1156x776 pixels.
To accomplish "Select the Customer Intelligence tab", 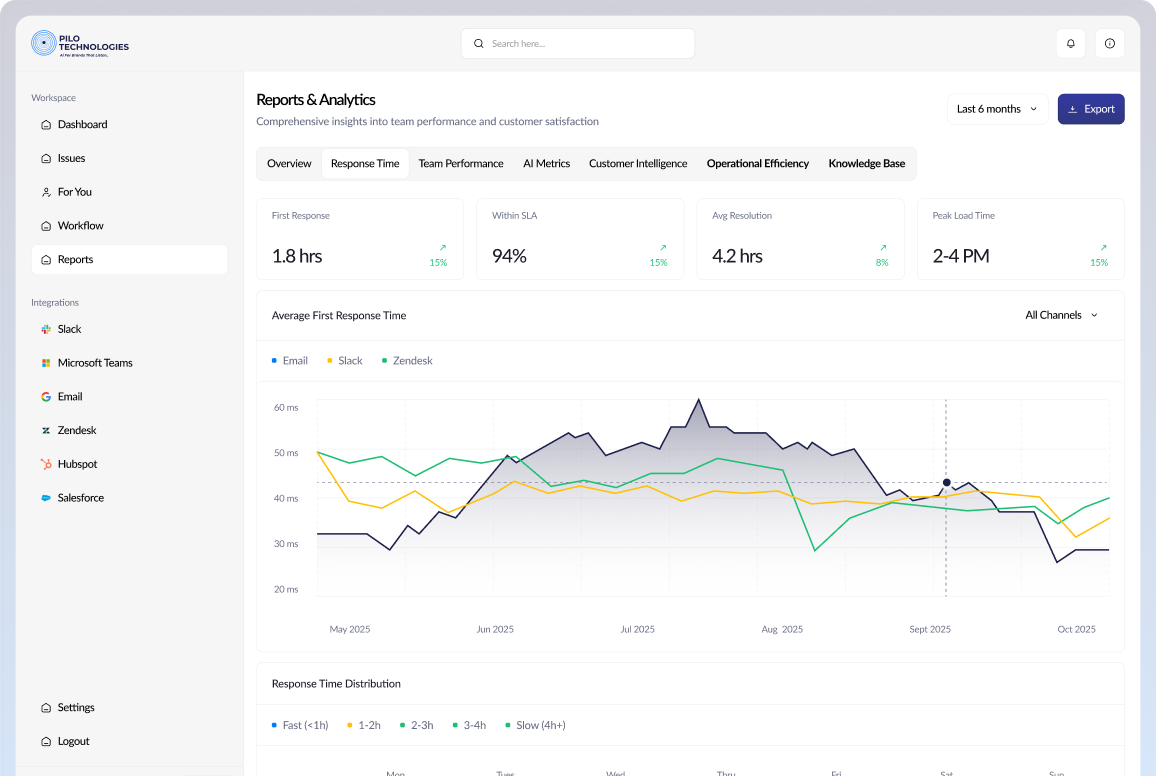I will [x=638, y=162].
